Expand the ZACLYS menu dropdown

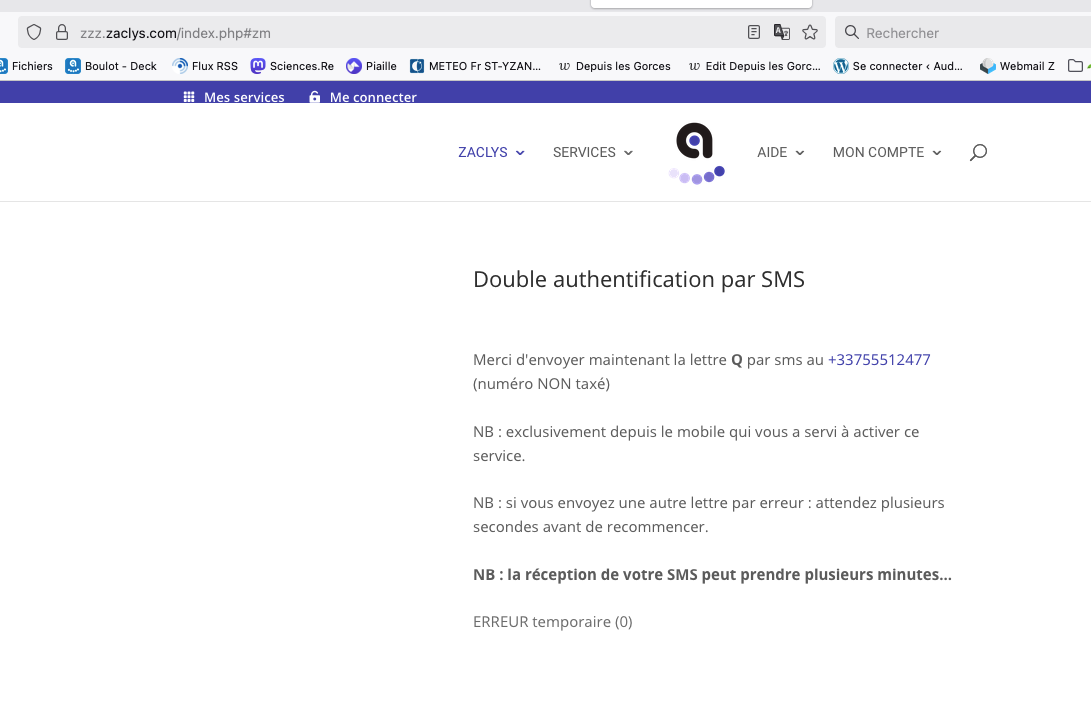click(x=491, y=152)
